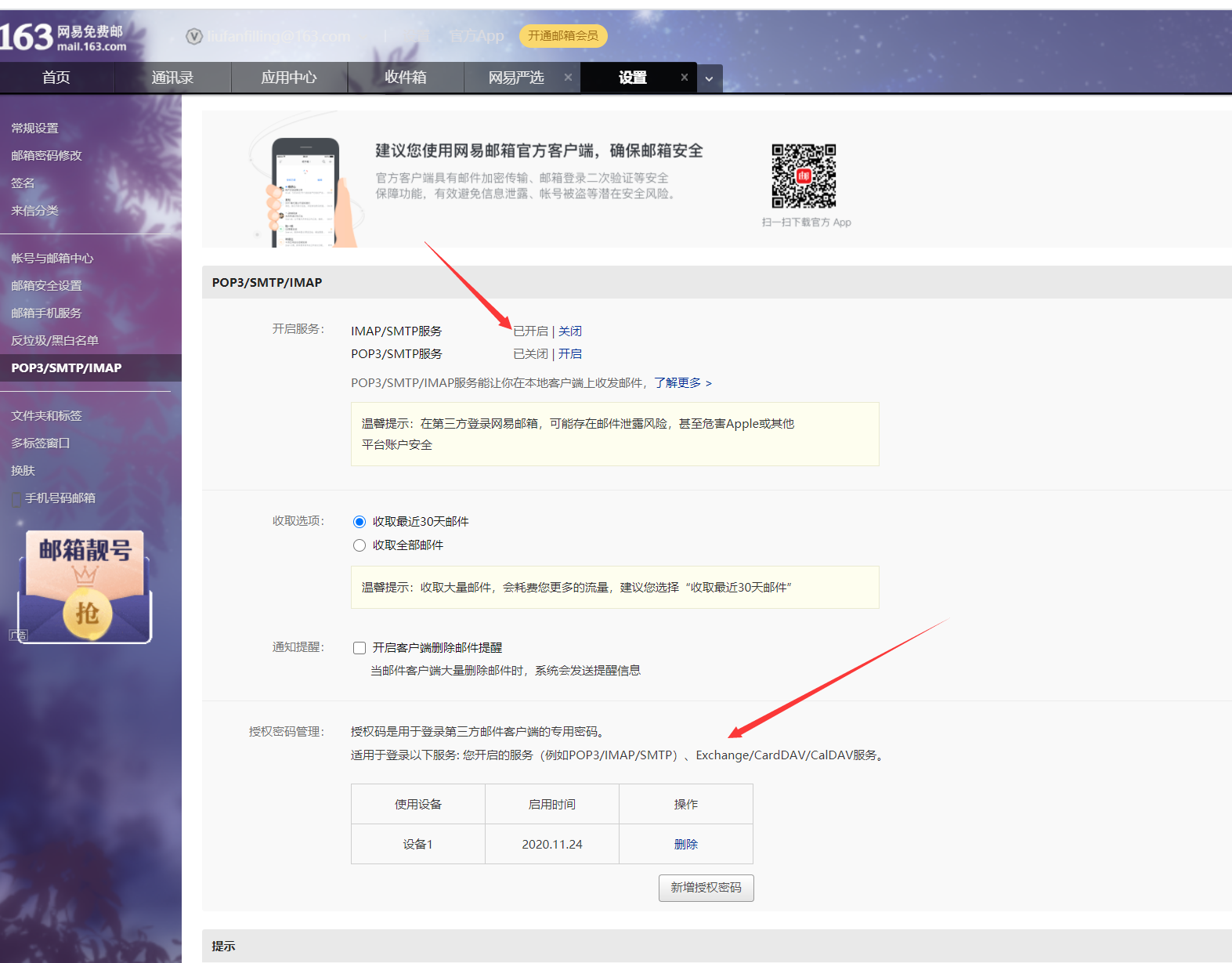This screenshot has width=1232, height=963.
Task: Open the 首页 tab
Action: click(x=56, y=77)
